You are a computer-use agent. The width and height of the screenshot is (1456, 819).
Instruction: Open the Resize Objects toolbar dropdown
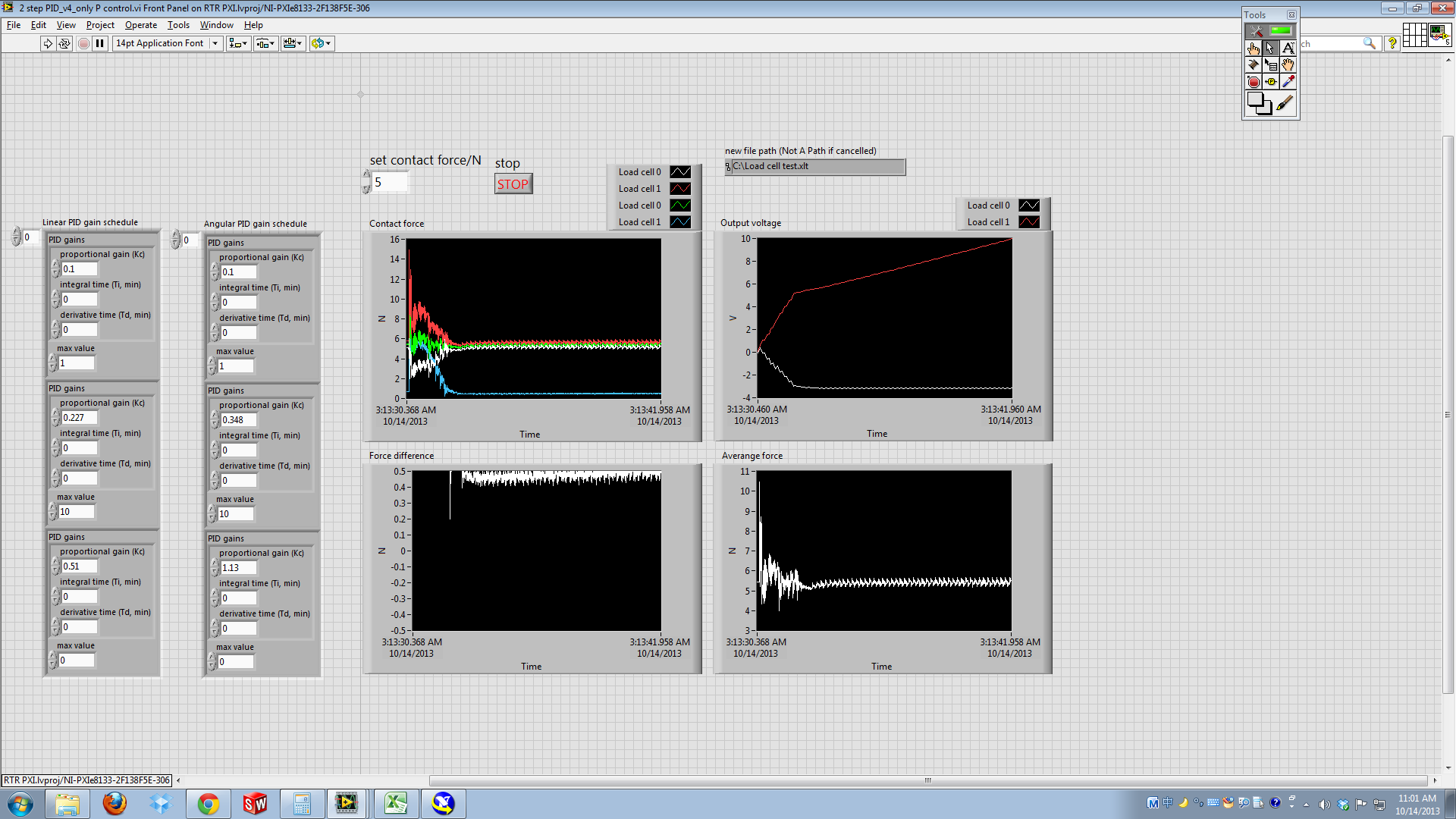point(293,43)
